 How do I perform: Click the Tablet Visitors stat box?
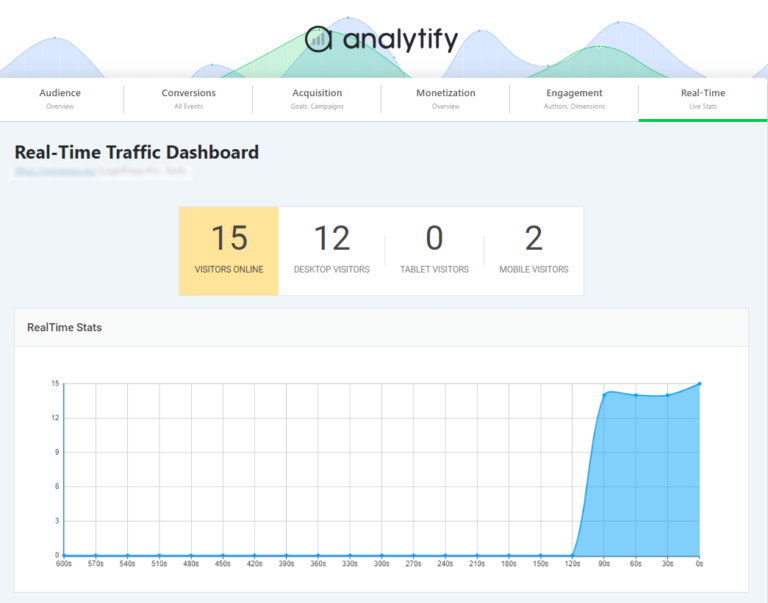coord(434,251)
